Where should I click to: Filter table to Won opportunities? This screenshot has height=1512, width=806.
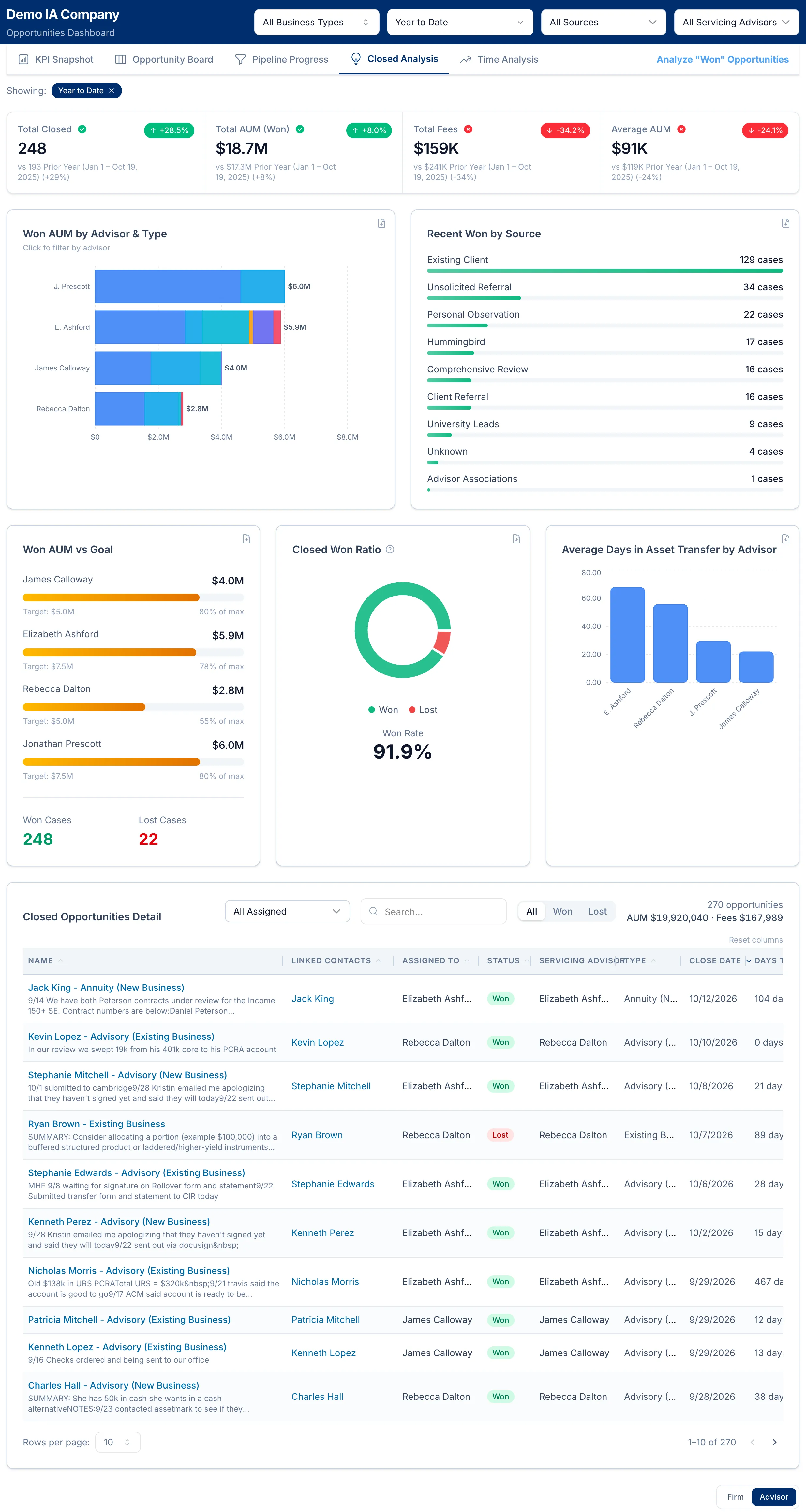(562, 911)
